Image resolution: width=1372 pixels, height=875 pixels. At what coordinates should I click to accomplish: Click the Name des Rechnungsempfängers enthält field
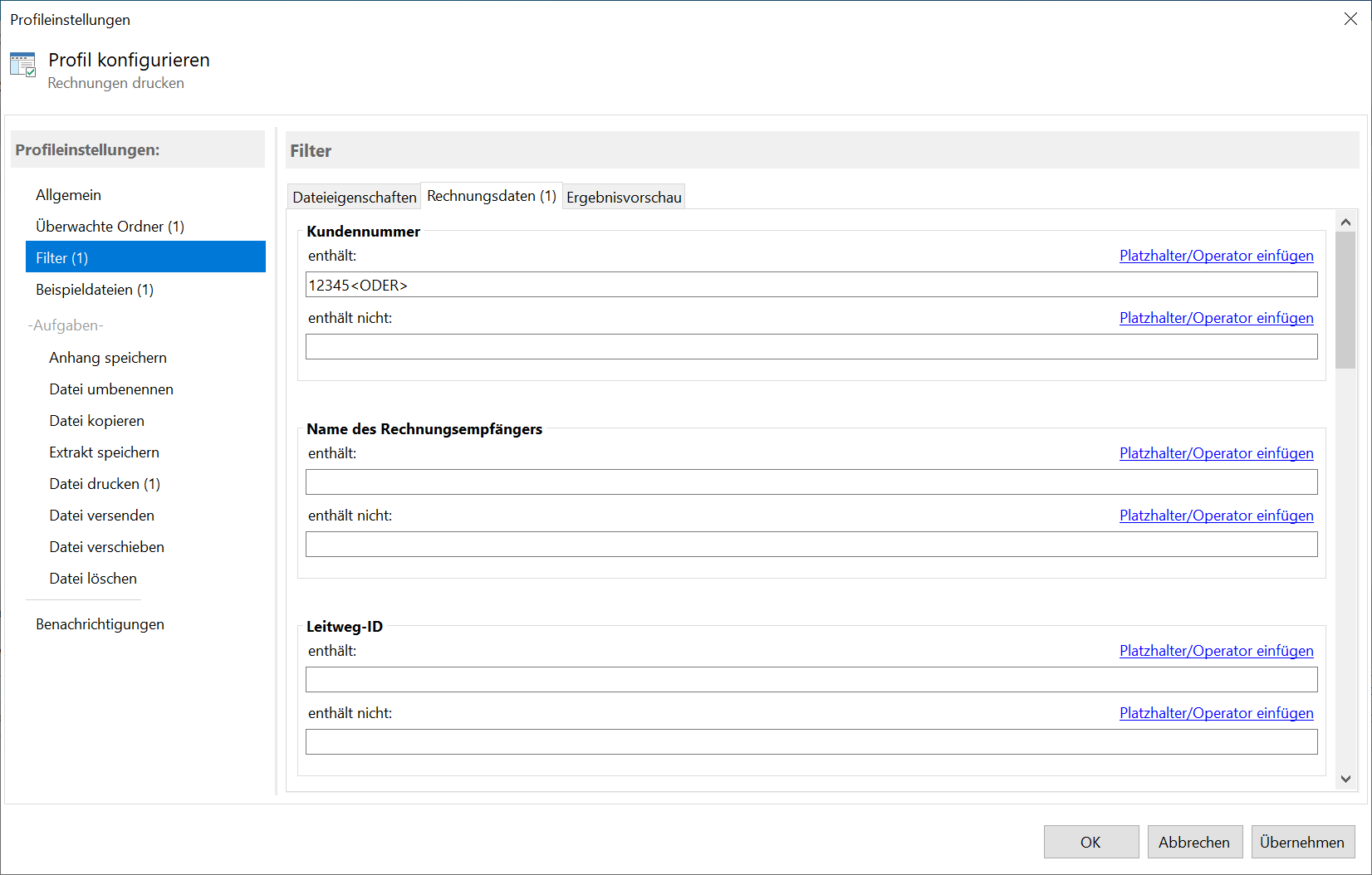pos(811,482)
